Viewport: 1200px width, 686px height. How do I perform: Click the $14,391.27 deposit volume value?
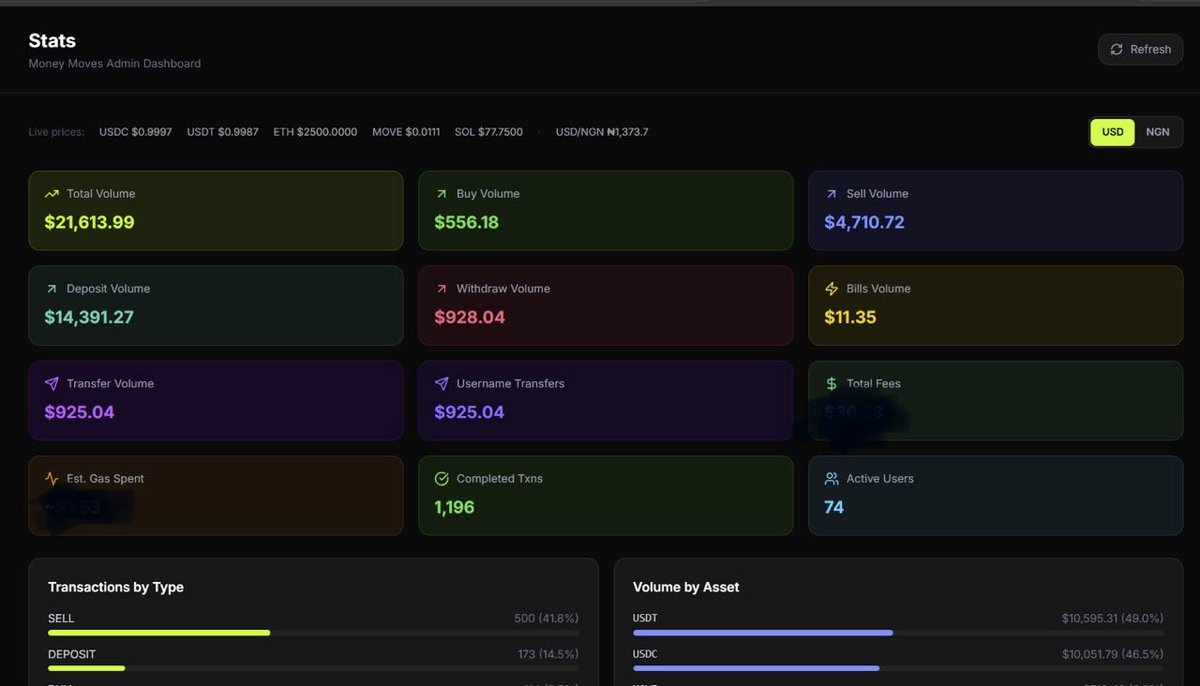tap(89, 317)
